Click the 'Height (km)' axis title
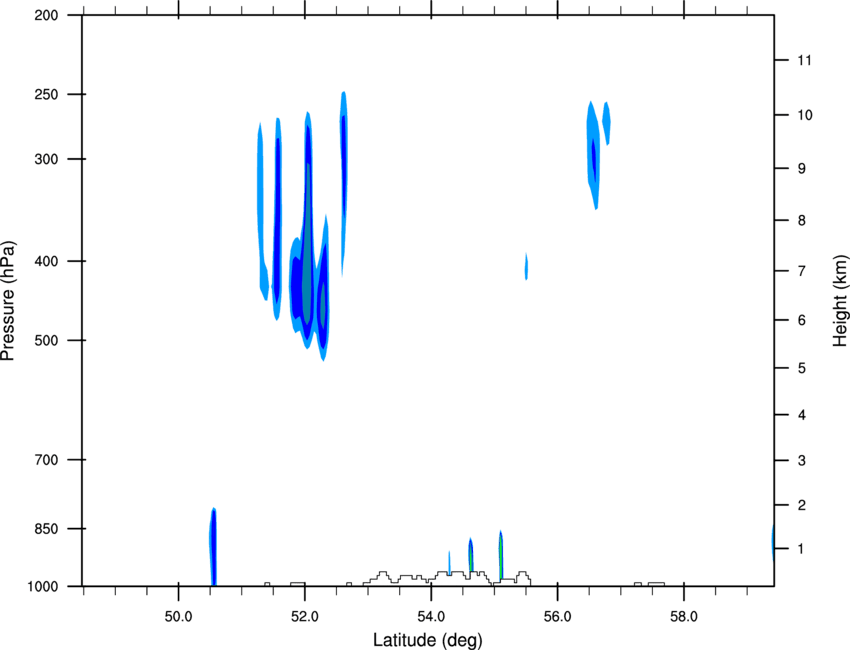The width and height of the screenshot is (850, 650). (x=840, y=301)
